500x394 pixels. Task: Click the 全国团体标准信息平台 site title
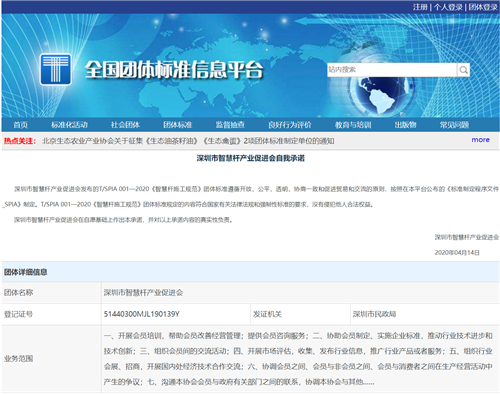[174, 70]
